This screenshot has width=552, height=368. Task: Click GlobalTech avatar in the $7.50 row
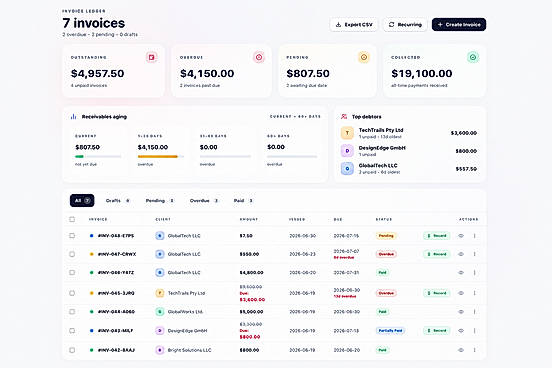coord(160,236)
